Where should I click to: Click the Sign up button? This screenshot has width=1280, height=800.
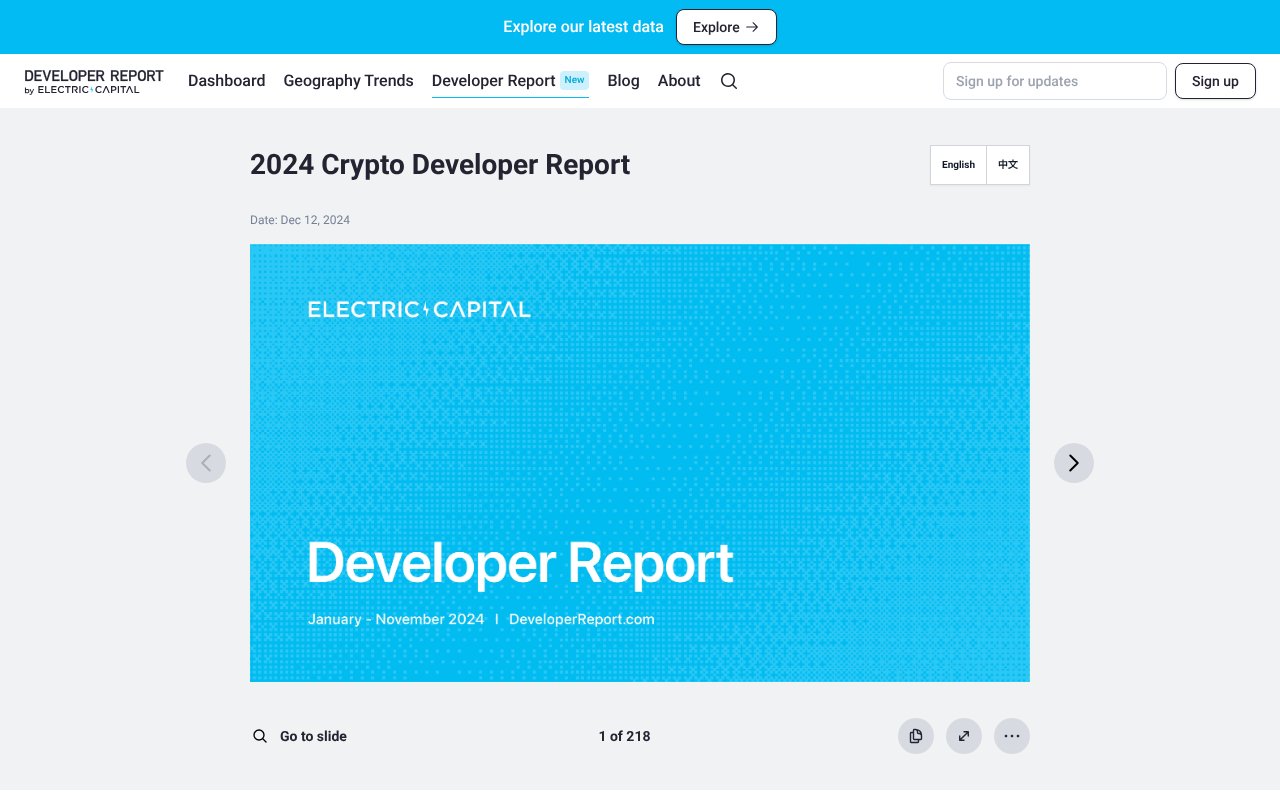coord(1215,81)
